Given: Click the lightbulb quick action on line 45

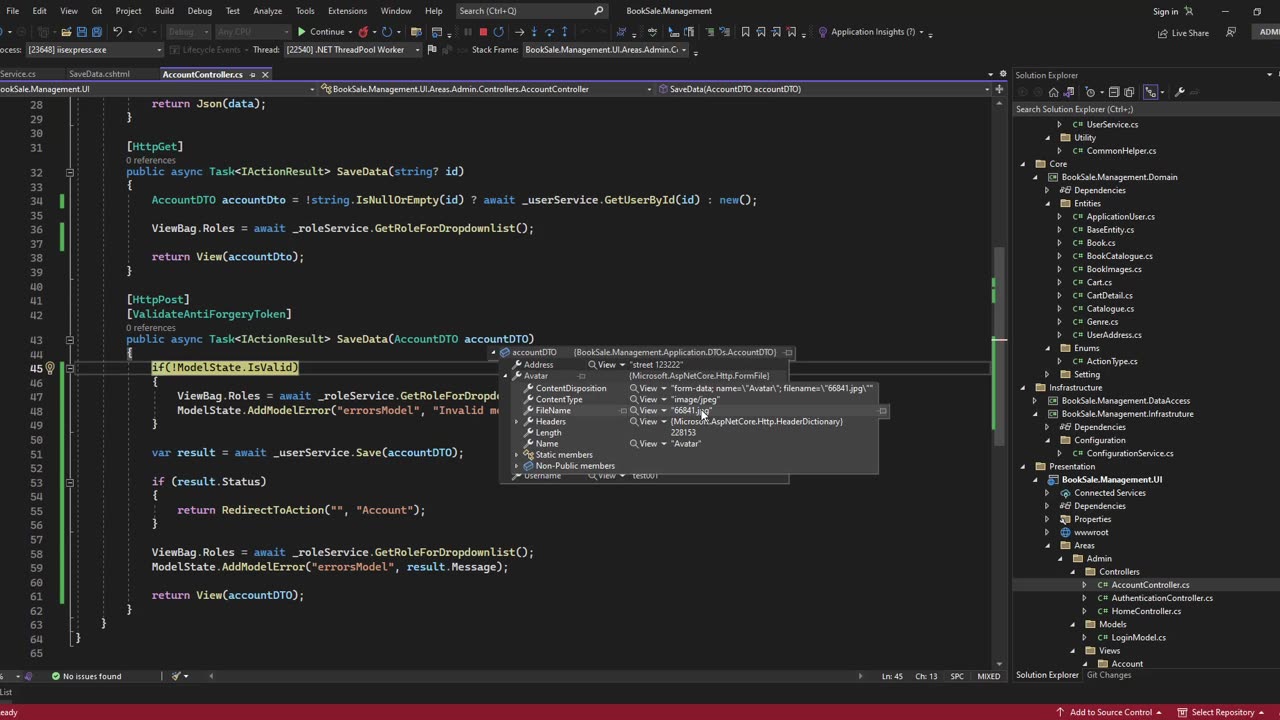Looking at the screenshot, I should (50, 368).
